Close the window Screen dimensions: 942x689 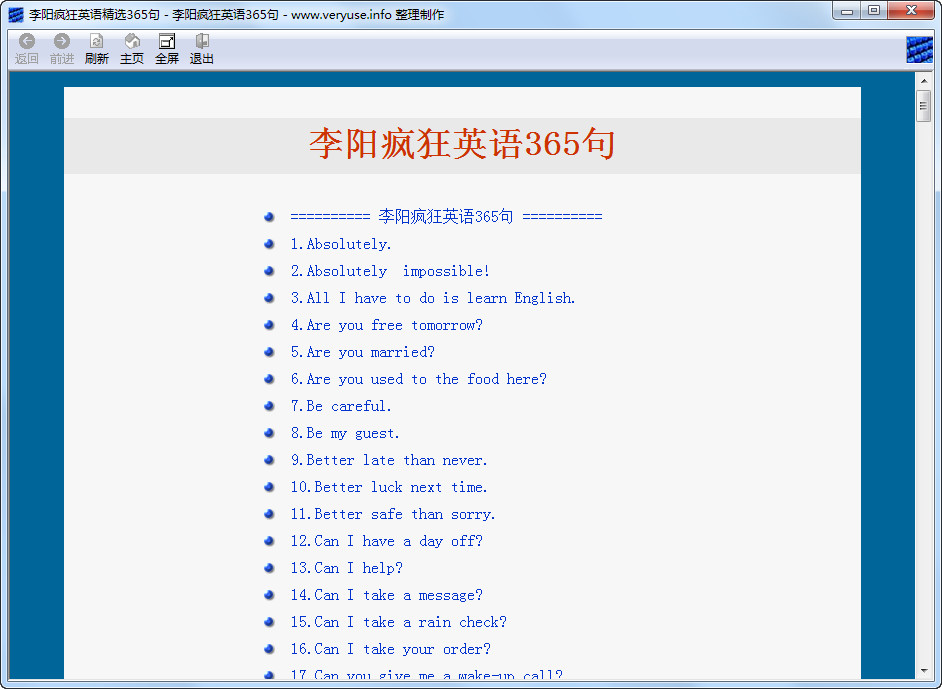point(911,11)
